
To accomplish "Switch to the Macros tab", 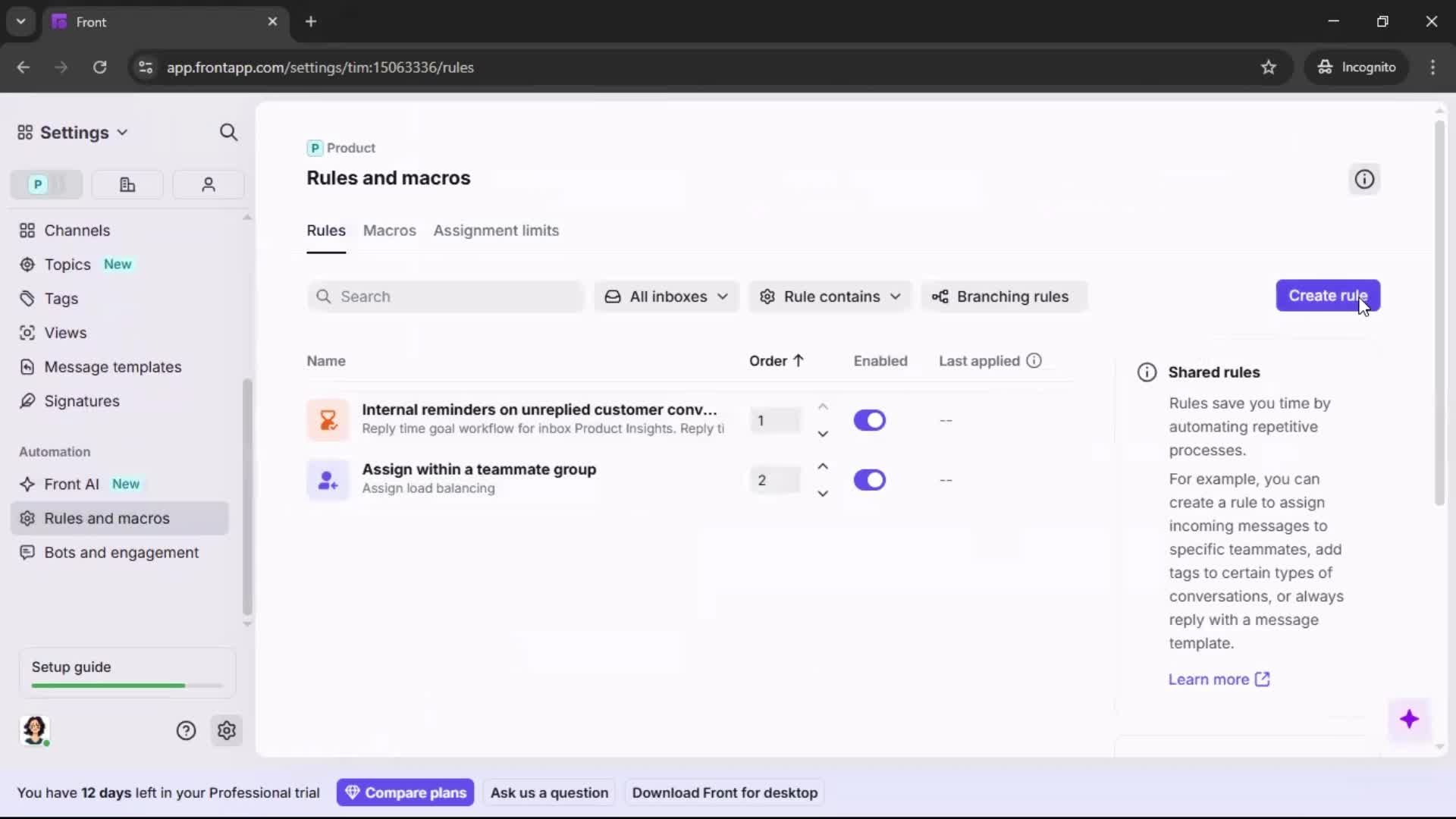I will (x=389, y=231).
